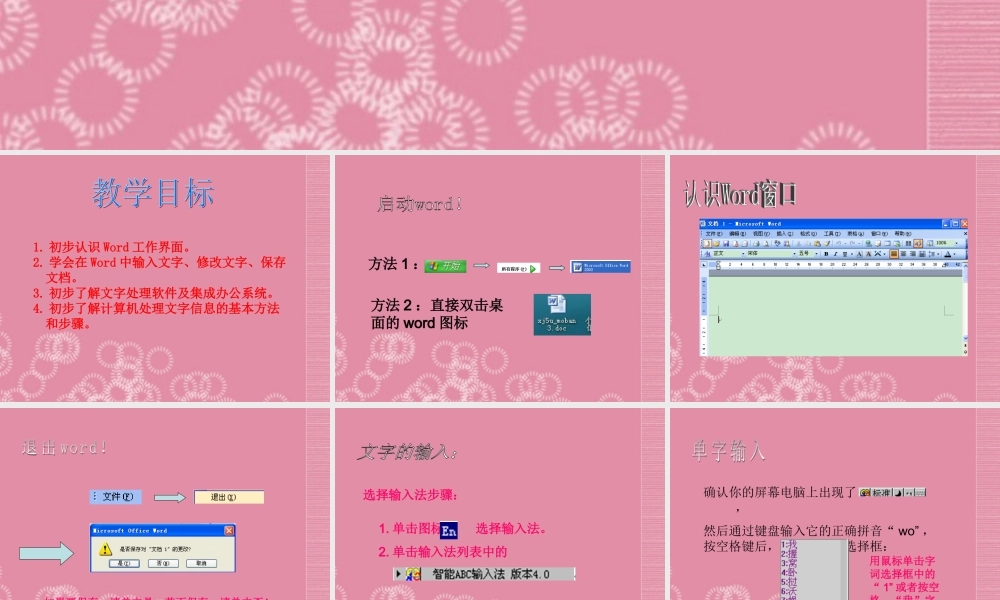Image resolution: width=1000 pixels, height=600 pixels.
Task: Select the 单字输入 slide
Action: 835,504
